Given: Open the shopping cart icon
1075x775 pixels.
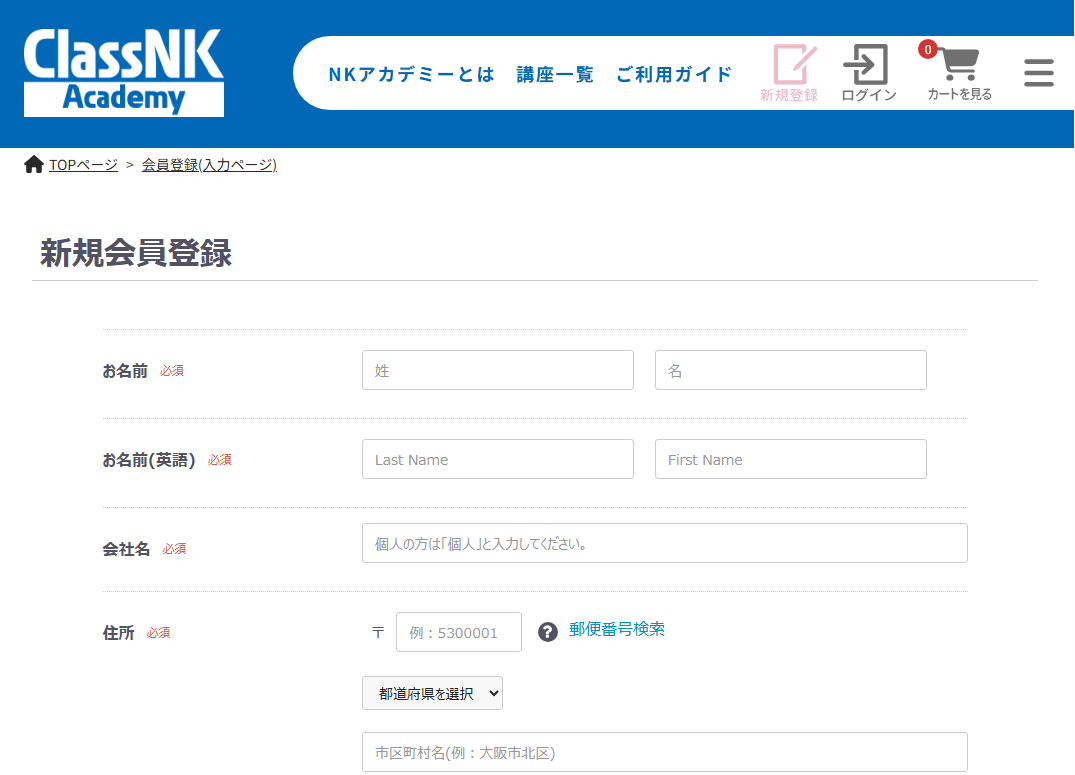Looking at the screenshot, I should (959, 68).
